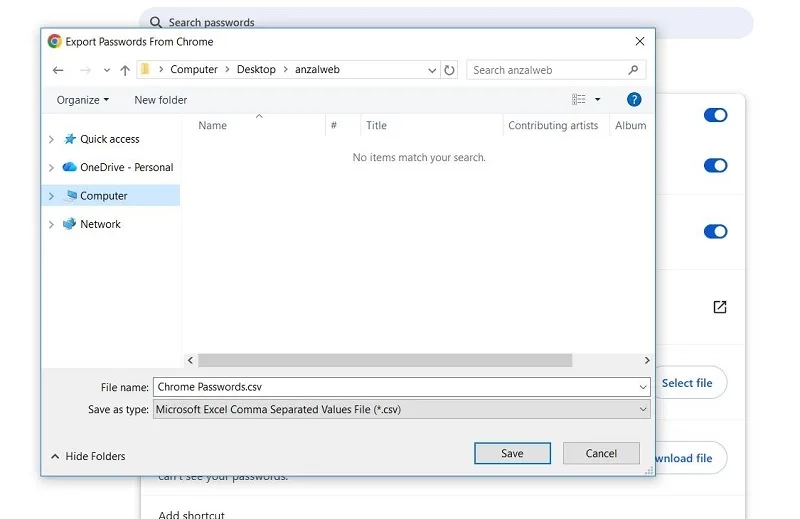This screenshot has height=519, width=800.
Task: Open the File name dropdown arrow
Action: (x=643, y=387)
